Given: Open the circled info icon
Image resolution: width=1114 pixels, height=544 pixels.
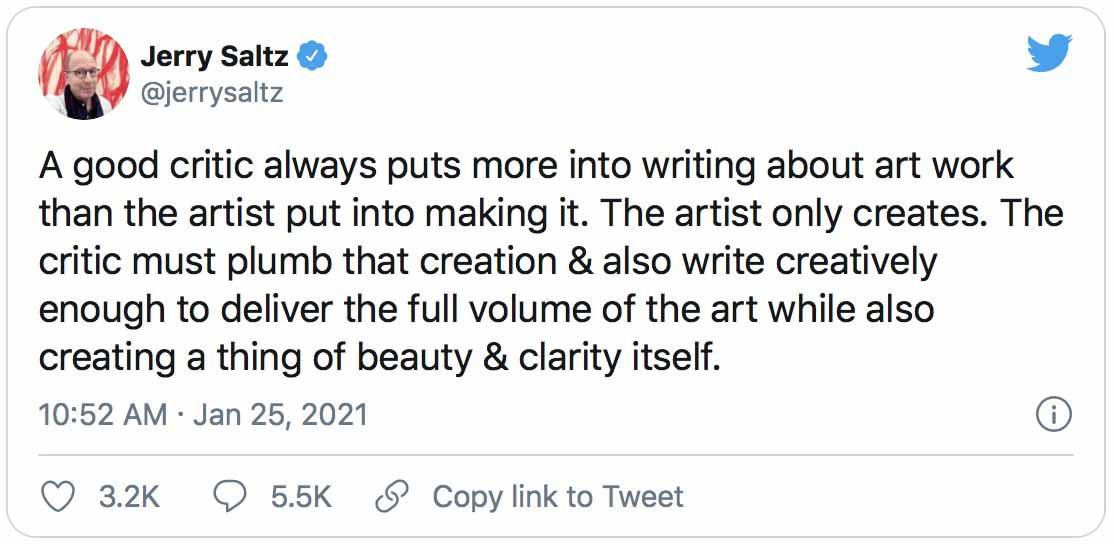Looking at the screenshot, I should tap(1054, 414).
